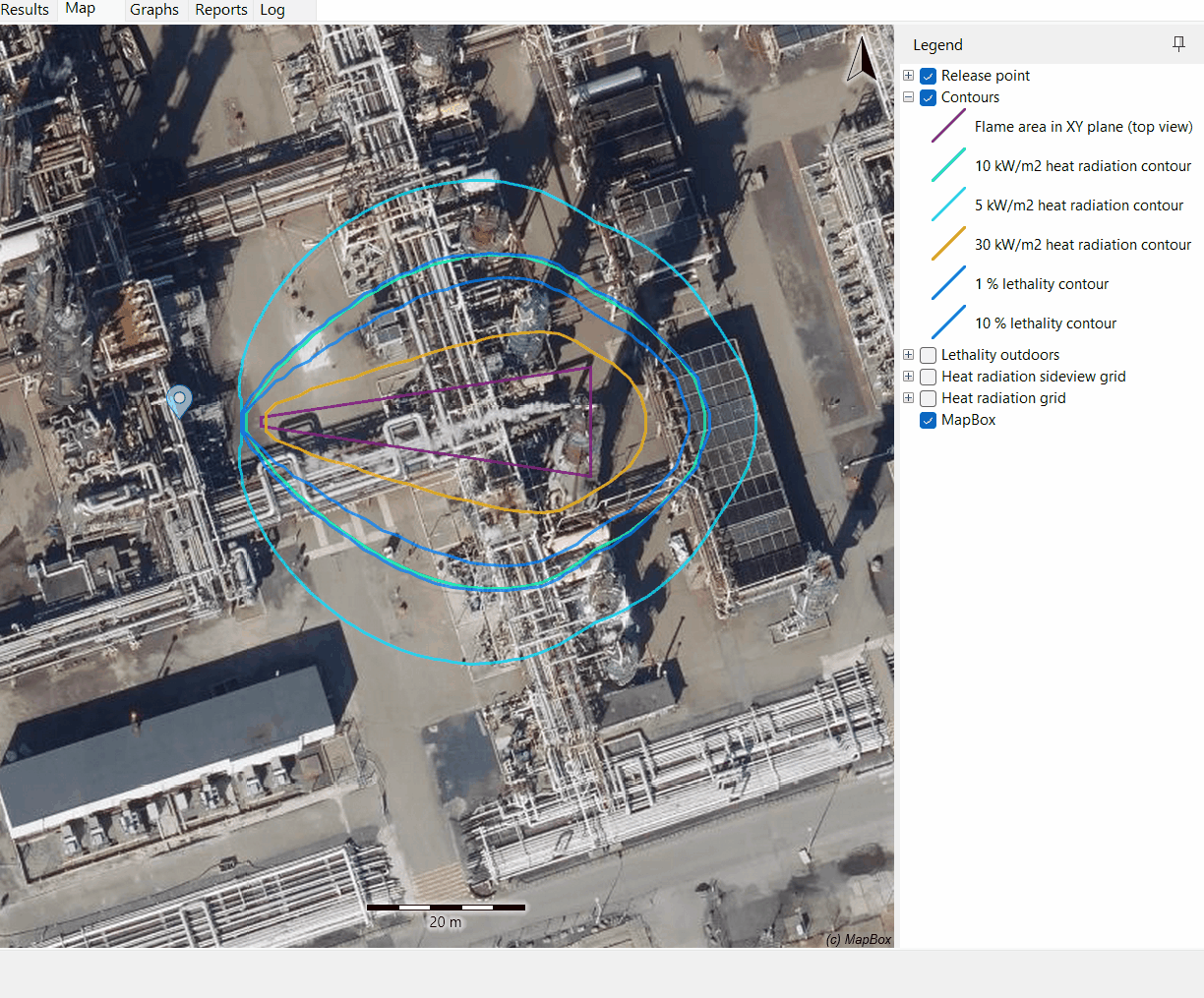This screenshot has height=998, width=1204.
Task: Select the 30 kW/m2 heat radiation contour label
Action: coord(1082,244)
